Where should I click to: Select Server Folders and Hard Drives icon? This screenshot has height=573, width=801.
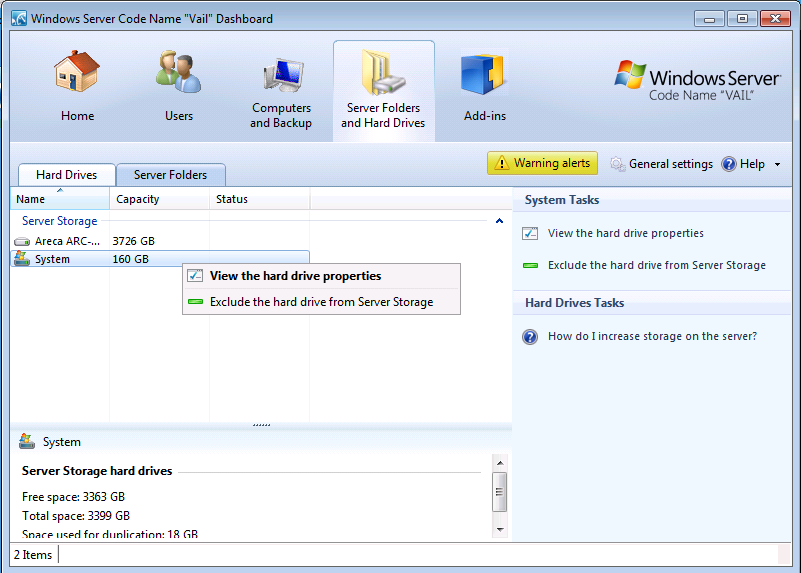point(383,73)
